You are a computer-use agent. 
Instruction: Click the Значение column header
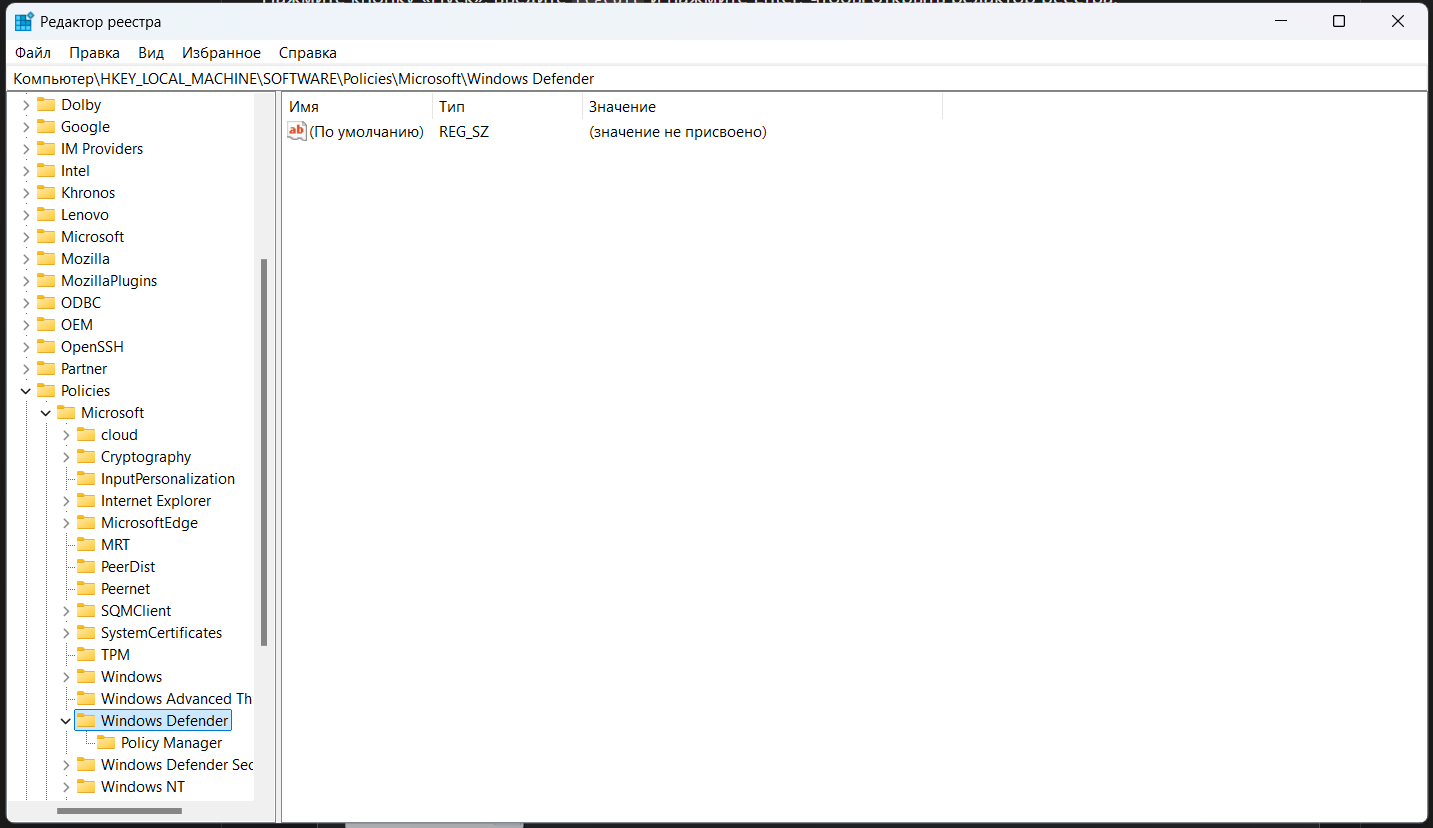click(762, 107)
